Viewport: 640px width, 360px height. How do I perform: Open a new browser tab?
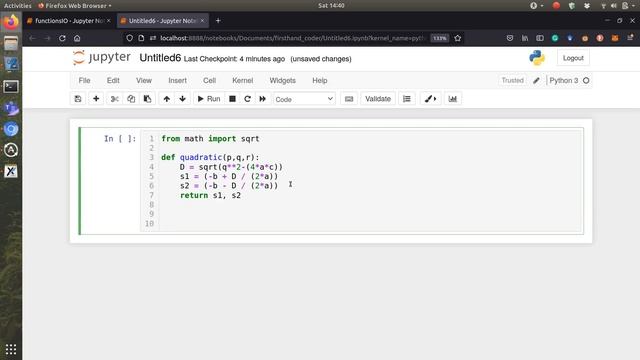click(218, 20)
